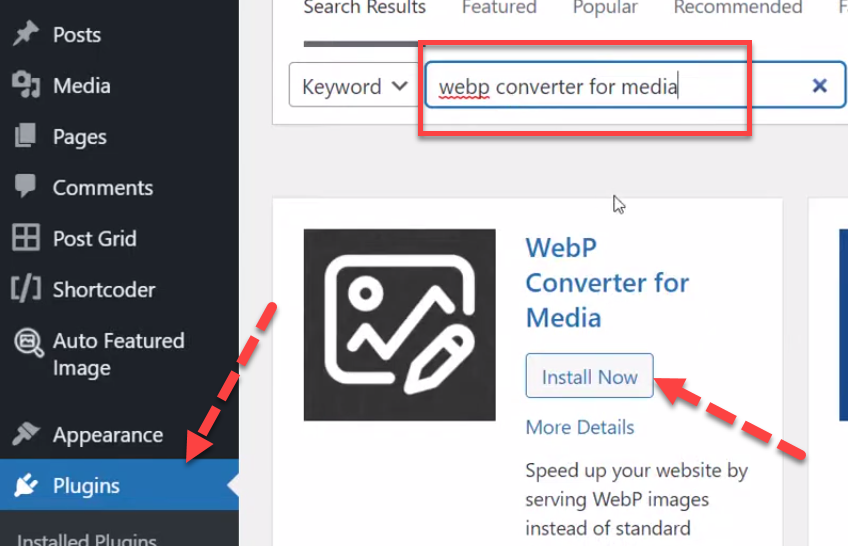Image resolution: width=848 pixels, height=546 pixels.
Task: Open the Installed Plugins submenu link
Action: (87, 539)
